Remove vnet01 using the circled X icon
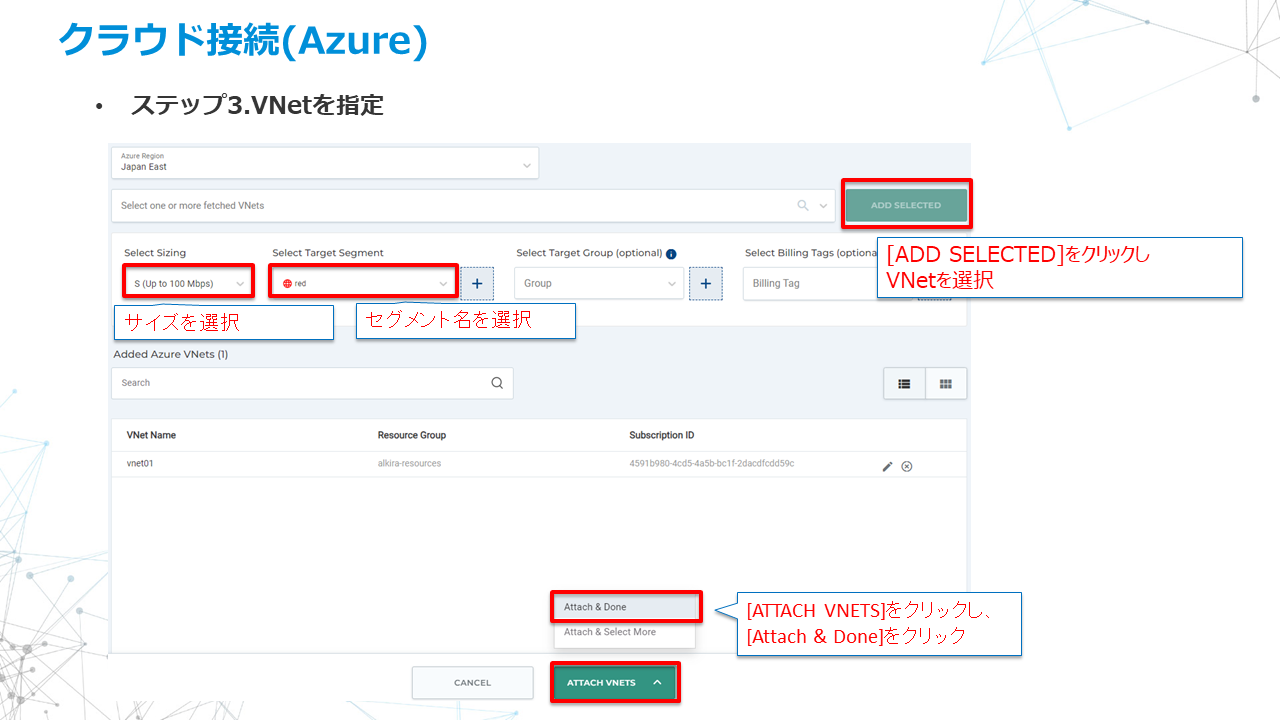Image resolution: width=1280 pixels, height=720 pixels. (x=907, y=466)
